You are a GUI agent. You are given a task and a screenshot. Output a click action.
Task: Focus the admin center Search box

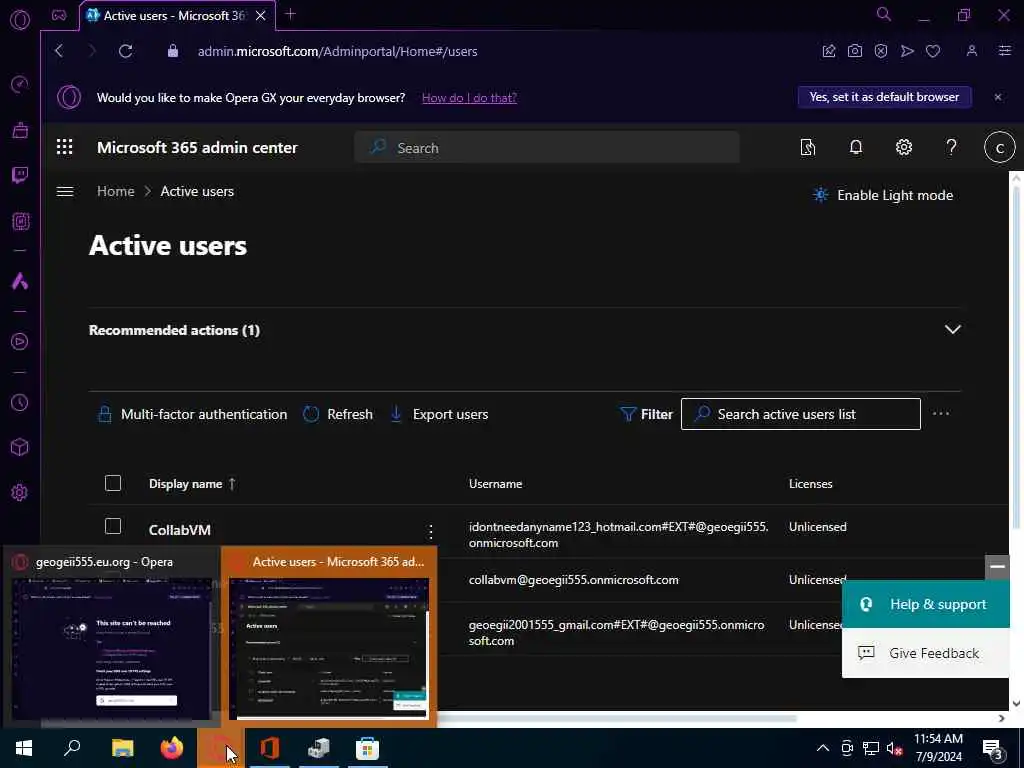coord(547,148)
